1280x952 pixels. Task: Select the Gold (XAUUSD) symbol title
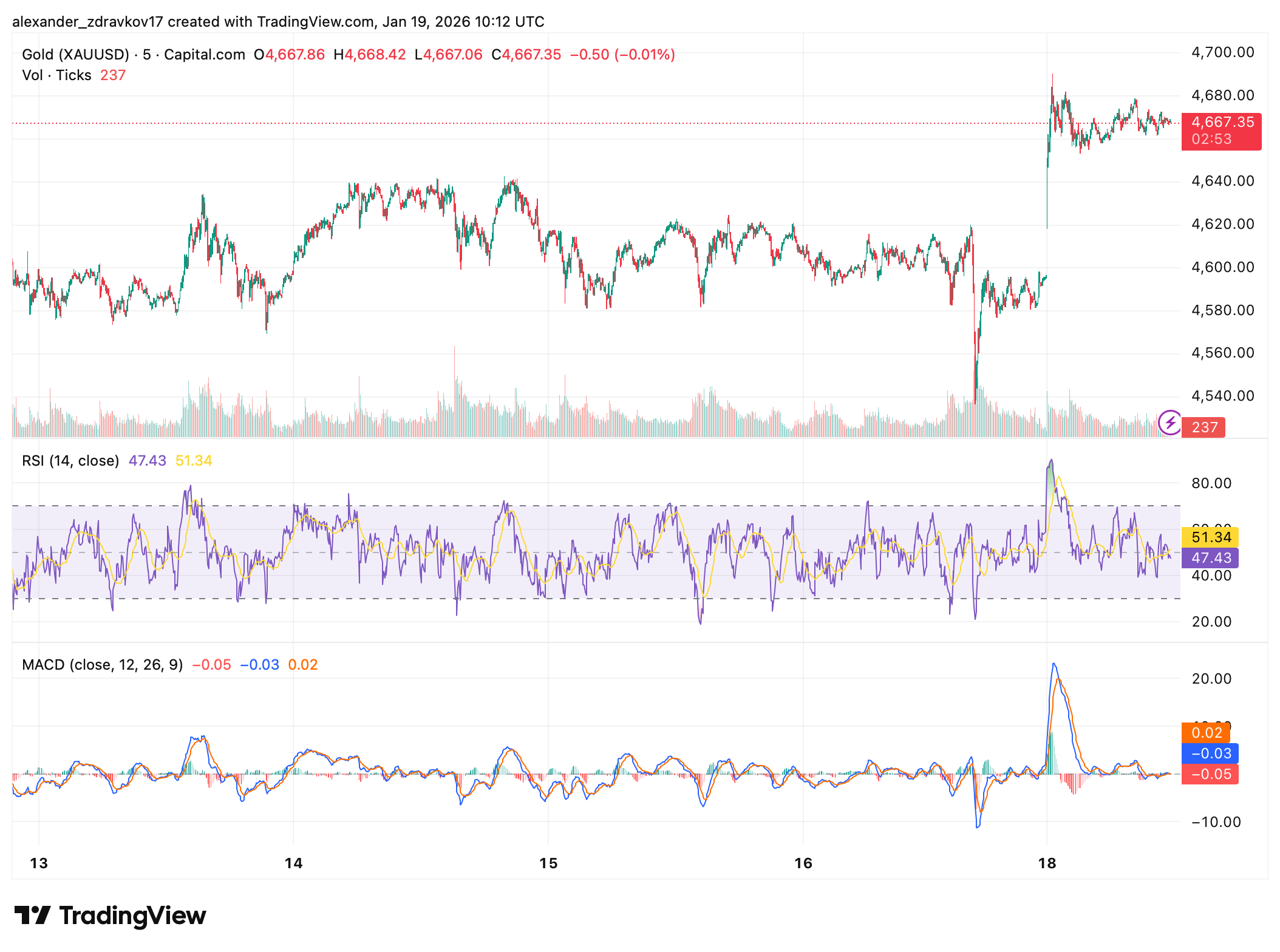(75, 55)
